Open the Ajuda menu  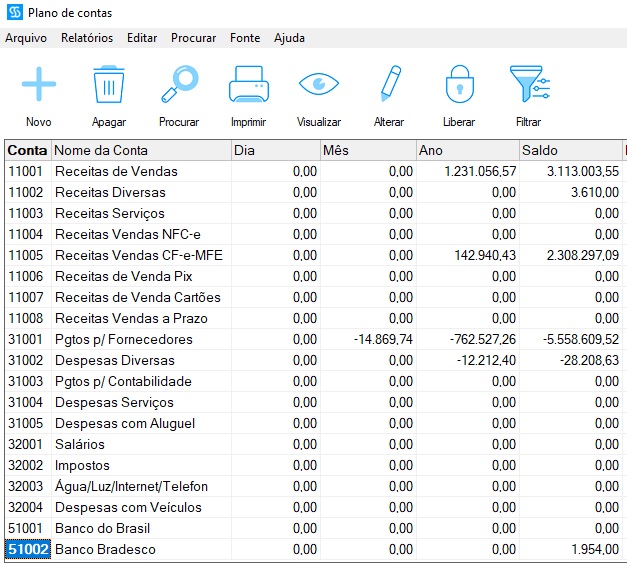point(289,38)
